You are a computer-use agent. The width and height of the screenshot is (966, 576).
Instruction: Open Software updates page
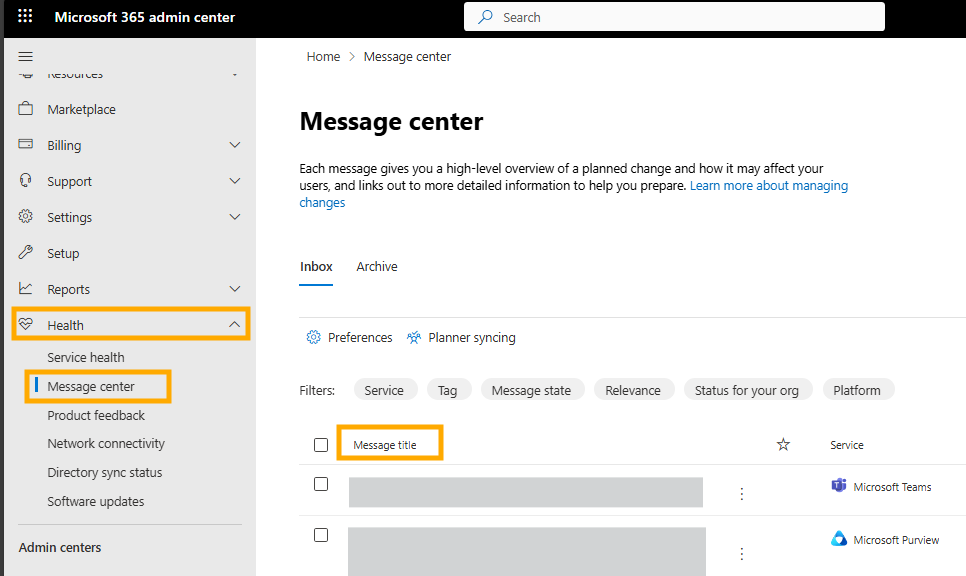[95, 501]
